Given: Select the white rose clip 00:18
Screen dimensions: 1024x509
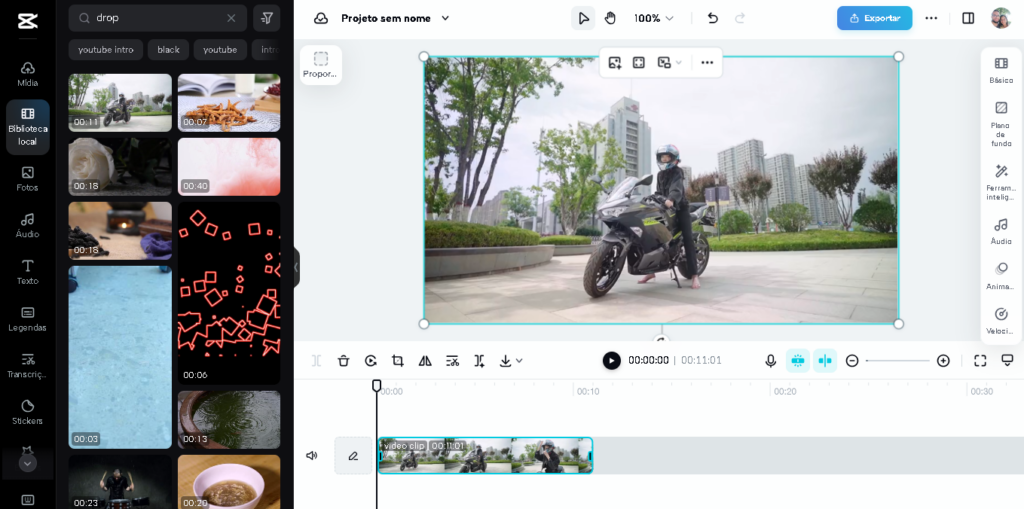Looking at the screenshot, I should (x=120, y=166).
